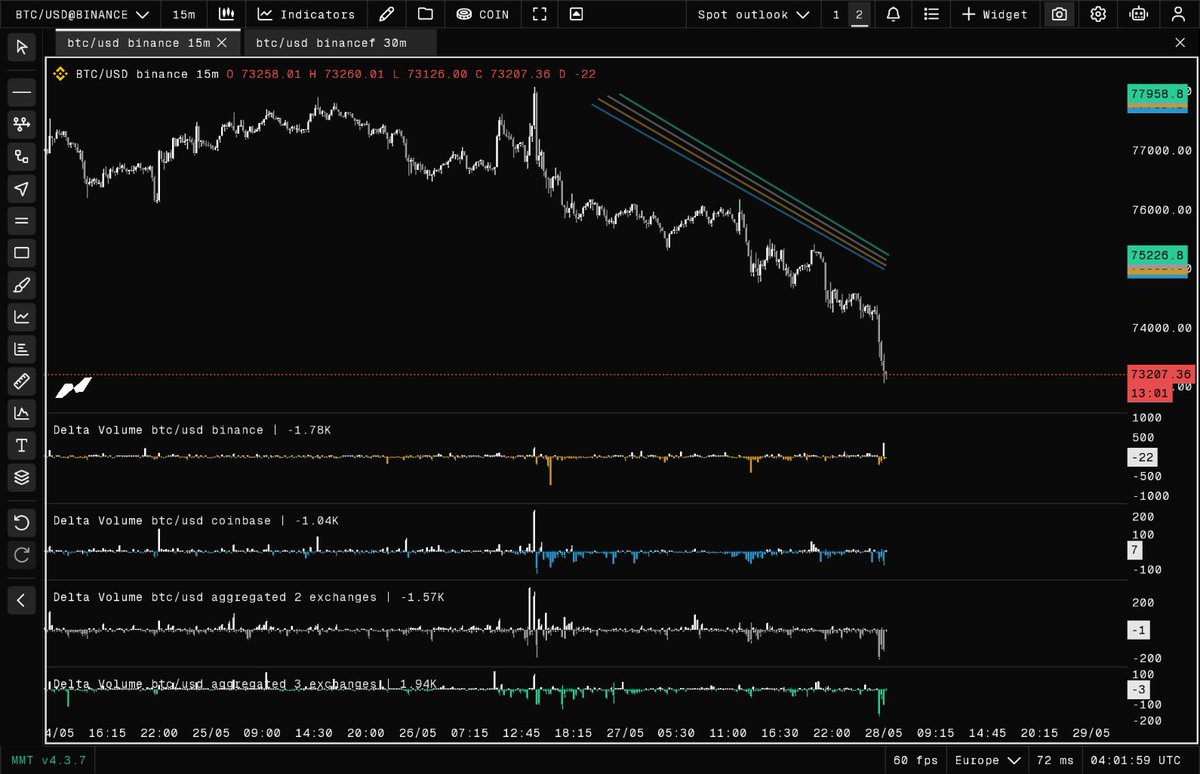Open the Europe server region dropdown
The width and height of the screenshot is (1200, 774).
(x=987, y=760)
